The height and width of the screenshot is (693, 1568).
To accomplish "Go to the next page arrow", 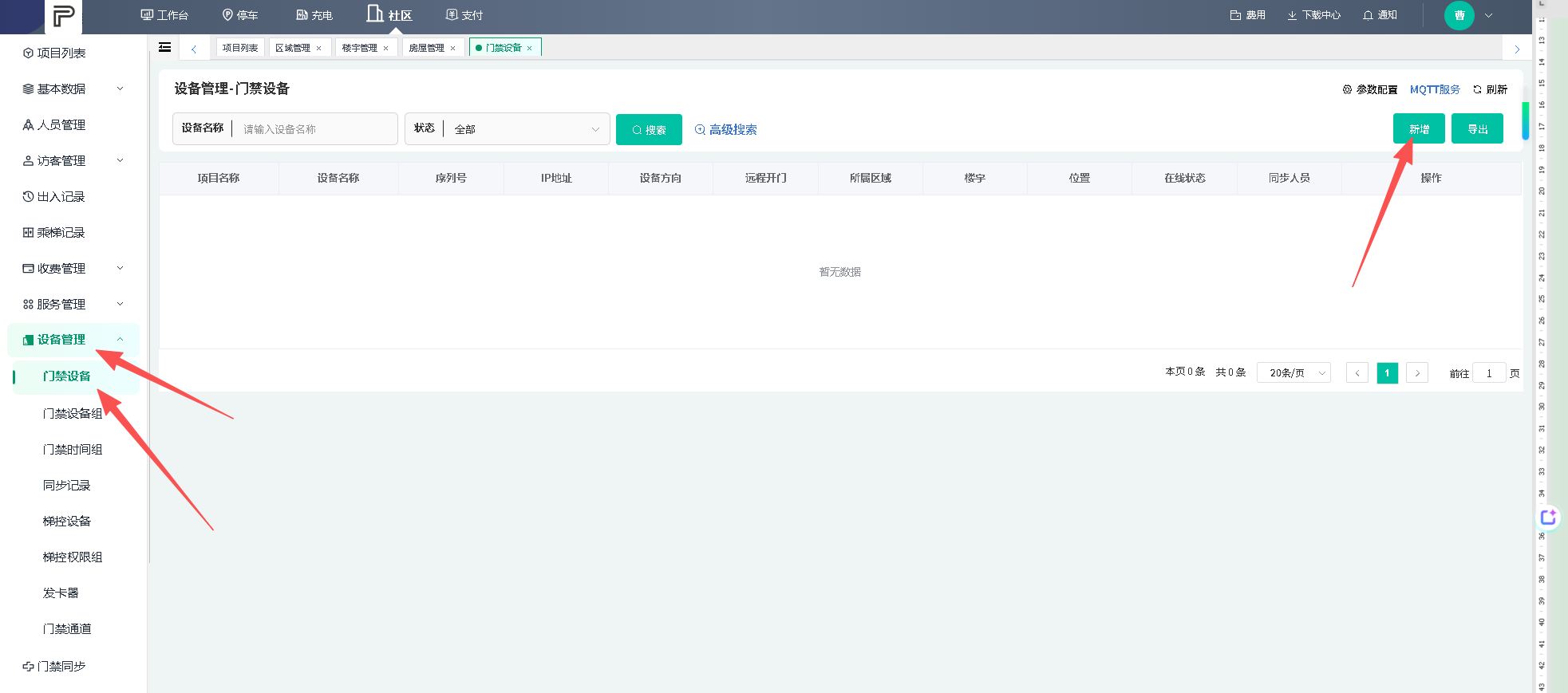I will (1417, 372).
